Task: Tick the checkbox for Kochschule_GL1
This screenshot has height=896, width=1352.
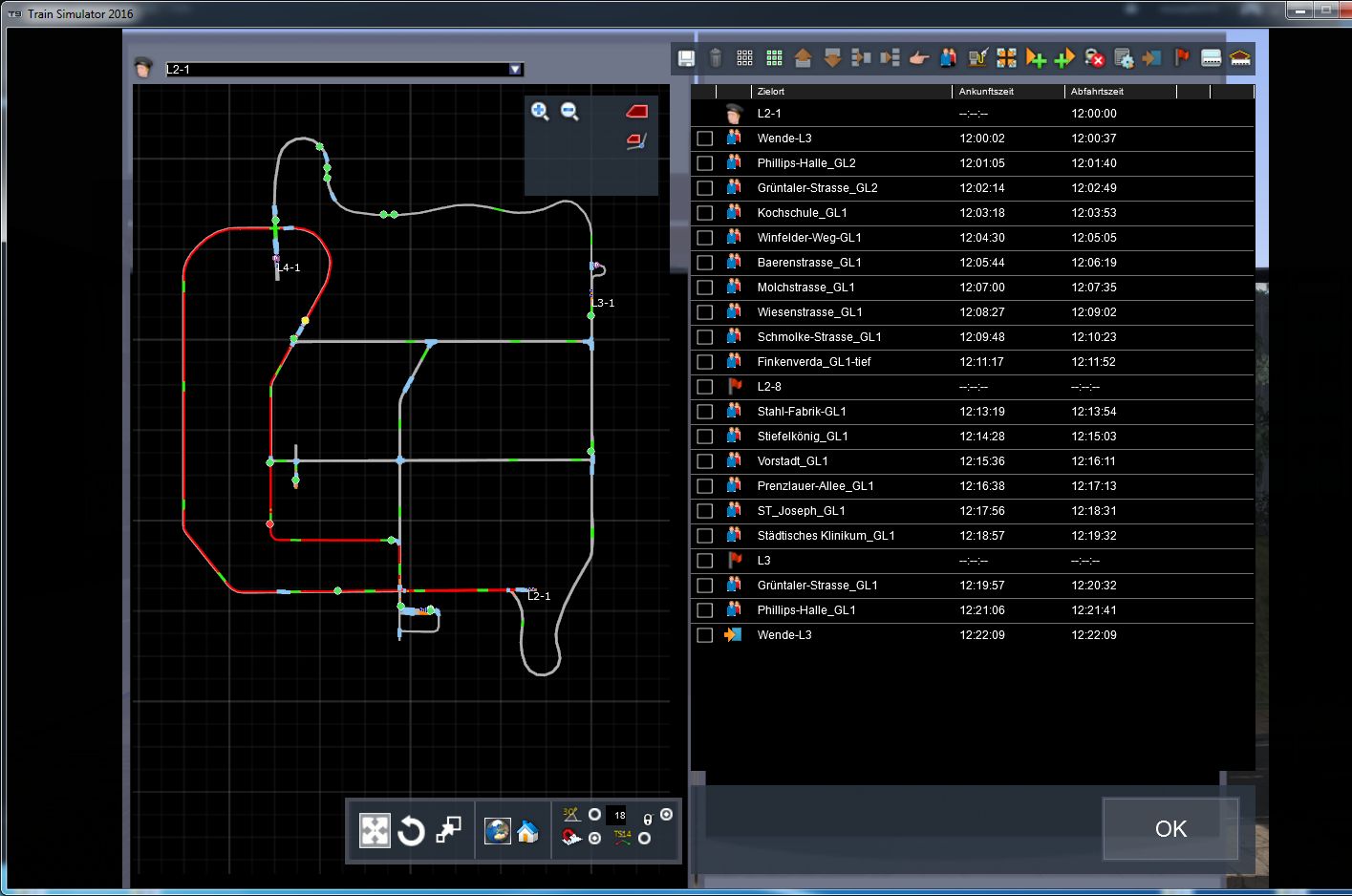Action: click(705, 213)
